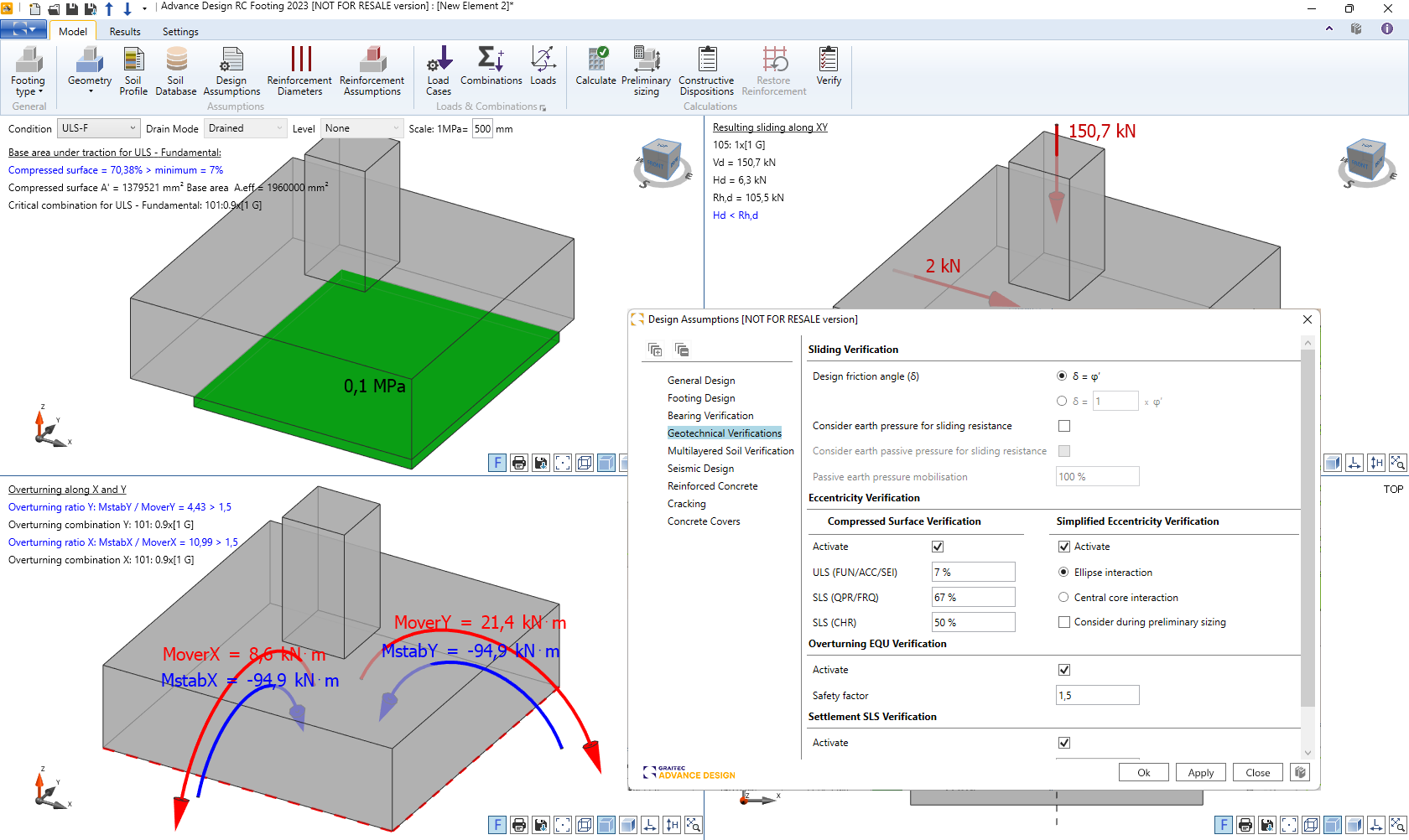The image size is (1409, 840).
Task: Open the Condition ULS-F dropdown
Action: click(98, 128)
